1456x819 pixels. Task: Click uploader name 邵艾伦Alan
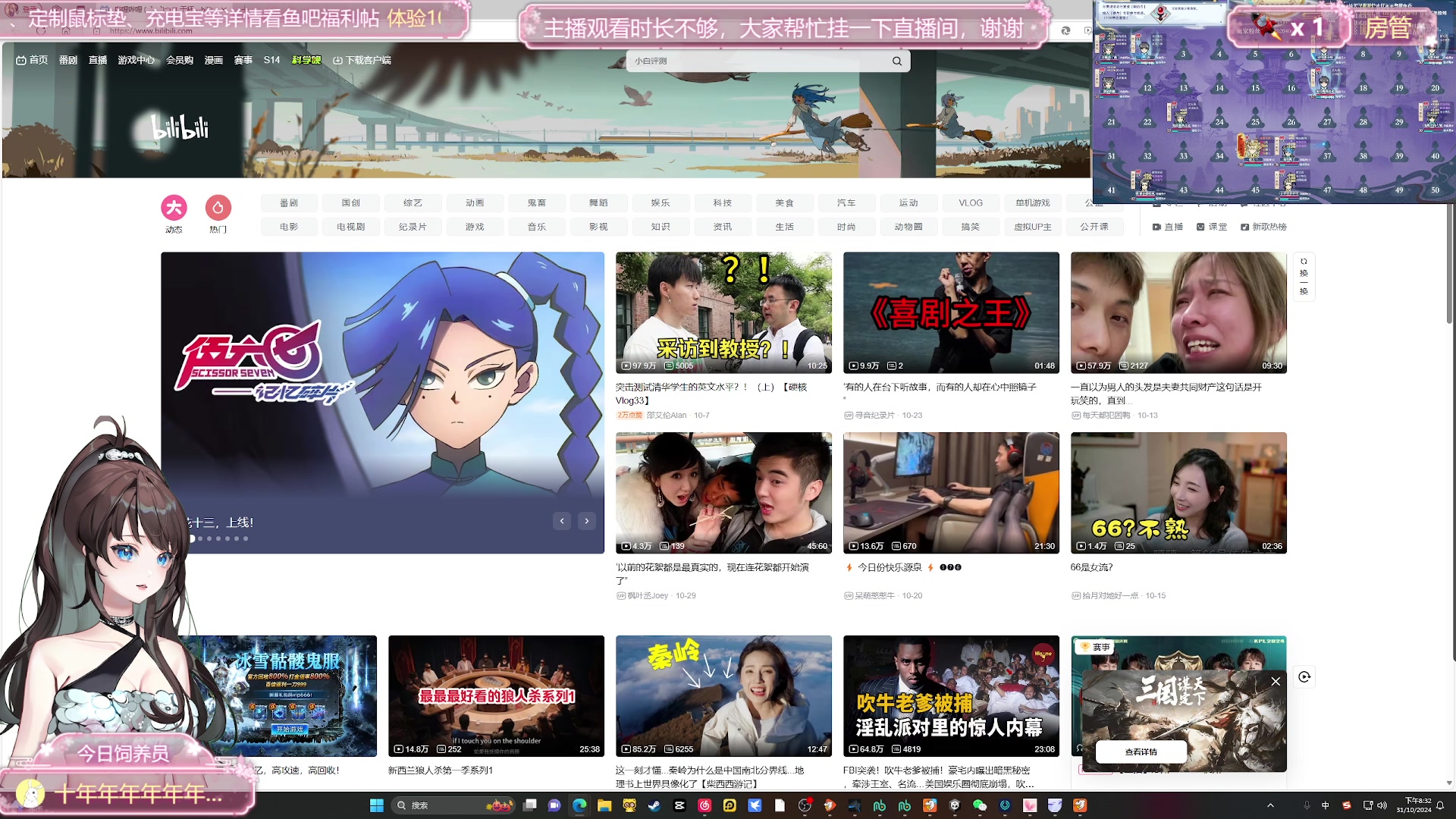pyautogui.click(x=667, y=416)
